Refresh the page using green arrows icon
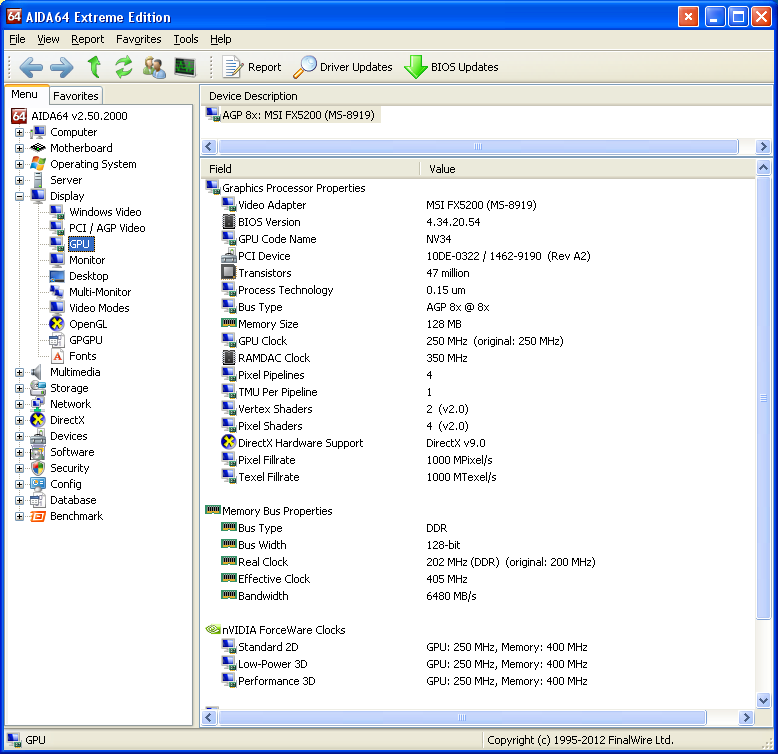 (124, 67)
